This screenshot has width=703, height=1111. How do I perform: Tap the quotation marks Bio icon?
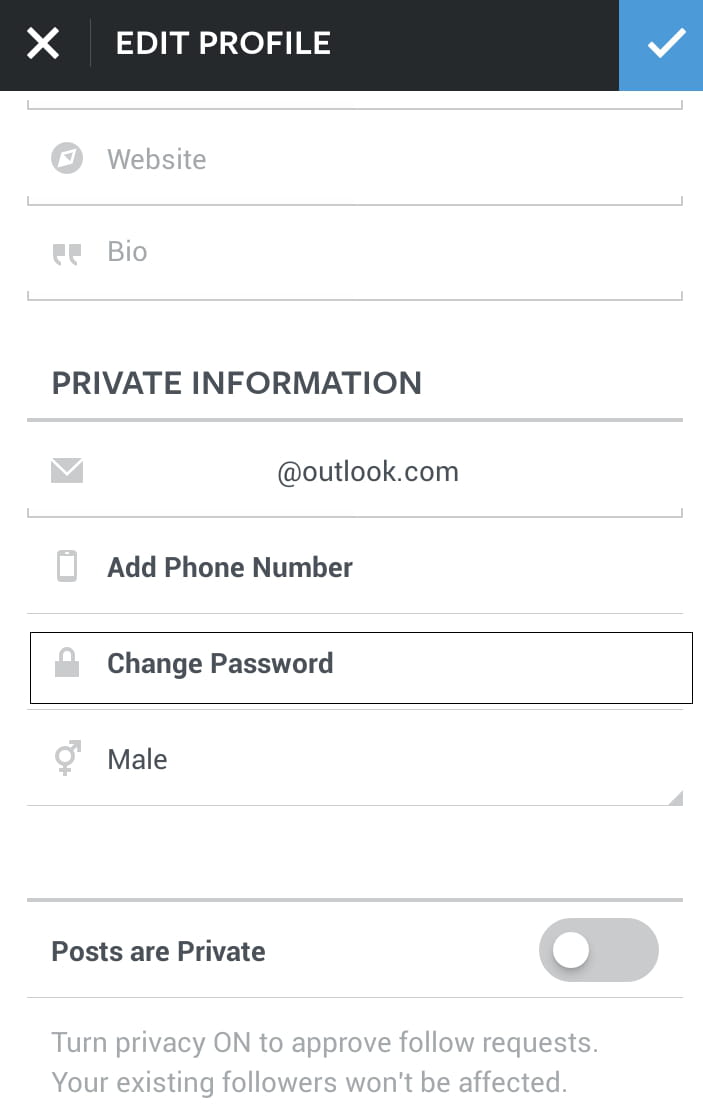tap(67, 253)
